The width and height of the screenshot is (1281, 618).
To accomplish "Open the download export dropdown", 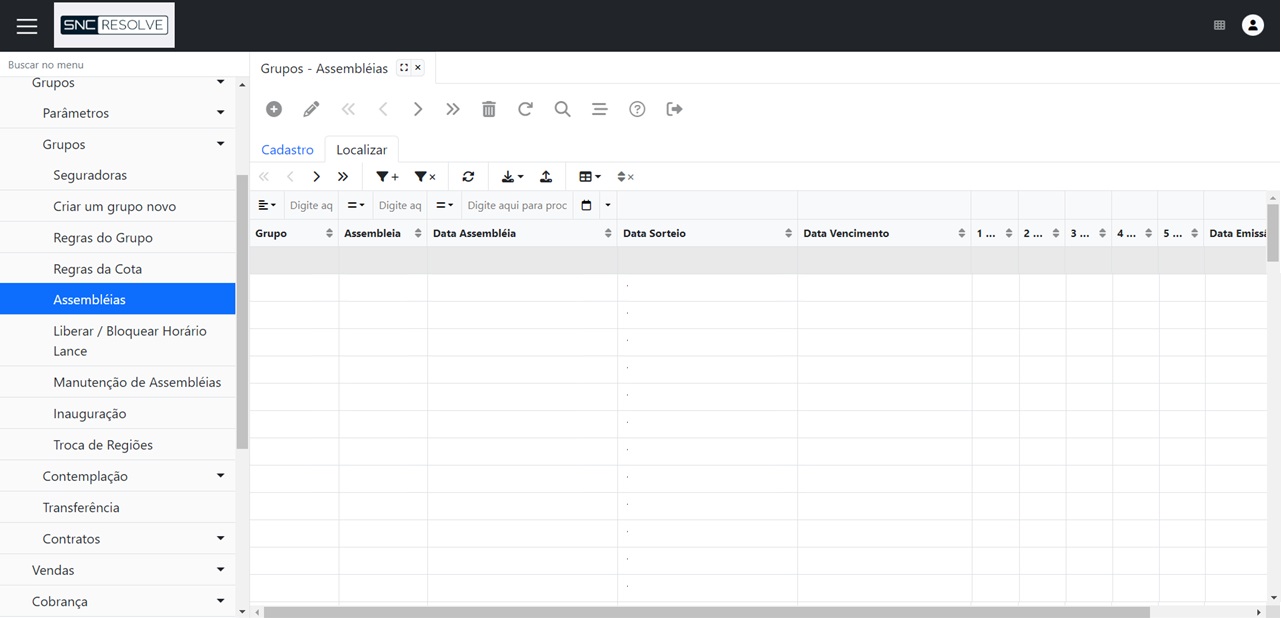I will pos(512,177).
